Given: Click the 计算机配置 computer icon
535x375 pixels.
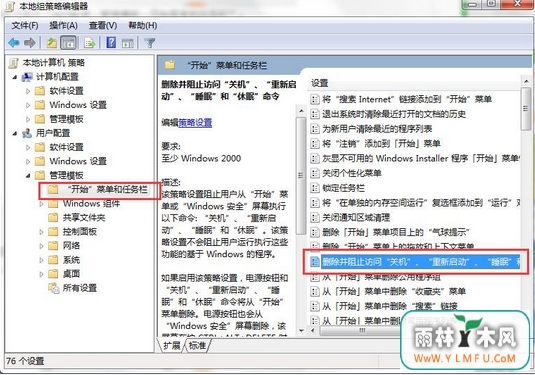Looking at the screenshot, I should (27, 77).
